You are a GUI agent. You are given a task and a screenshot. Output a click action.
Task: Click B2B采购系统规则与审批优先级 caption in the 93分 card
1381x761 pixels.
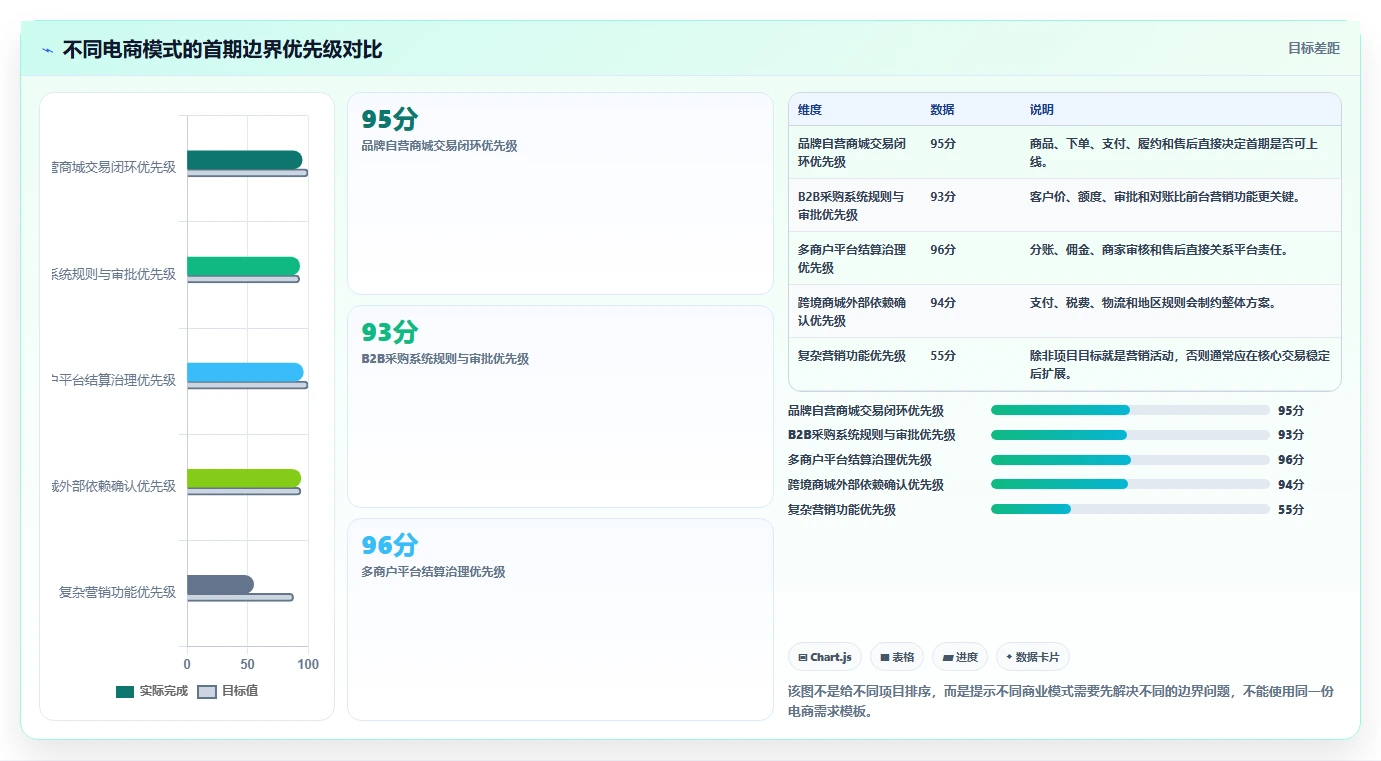[x=445, y=359]
